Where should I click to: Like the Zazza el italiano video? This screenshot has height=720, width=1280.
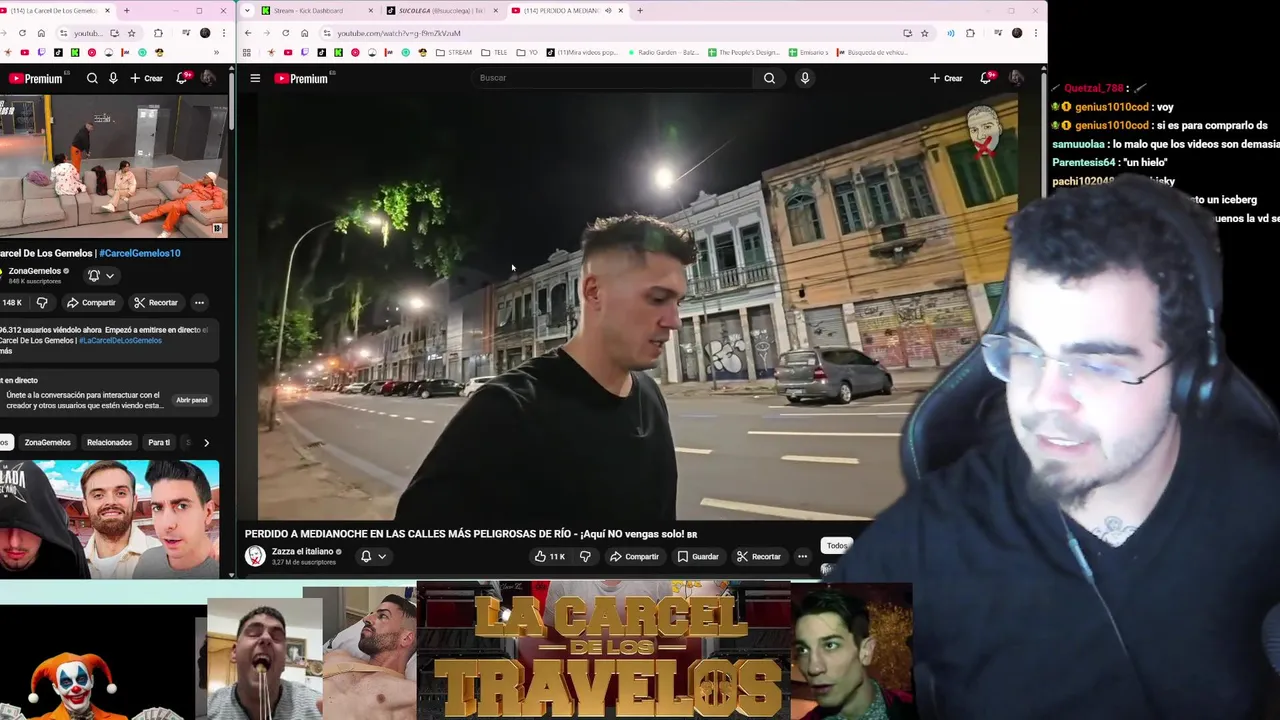point(550,556)
